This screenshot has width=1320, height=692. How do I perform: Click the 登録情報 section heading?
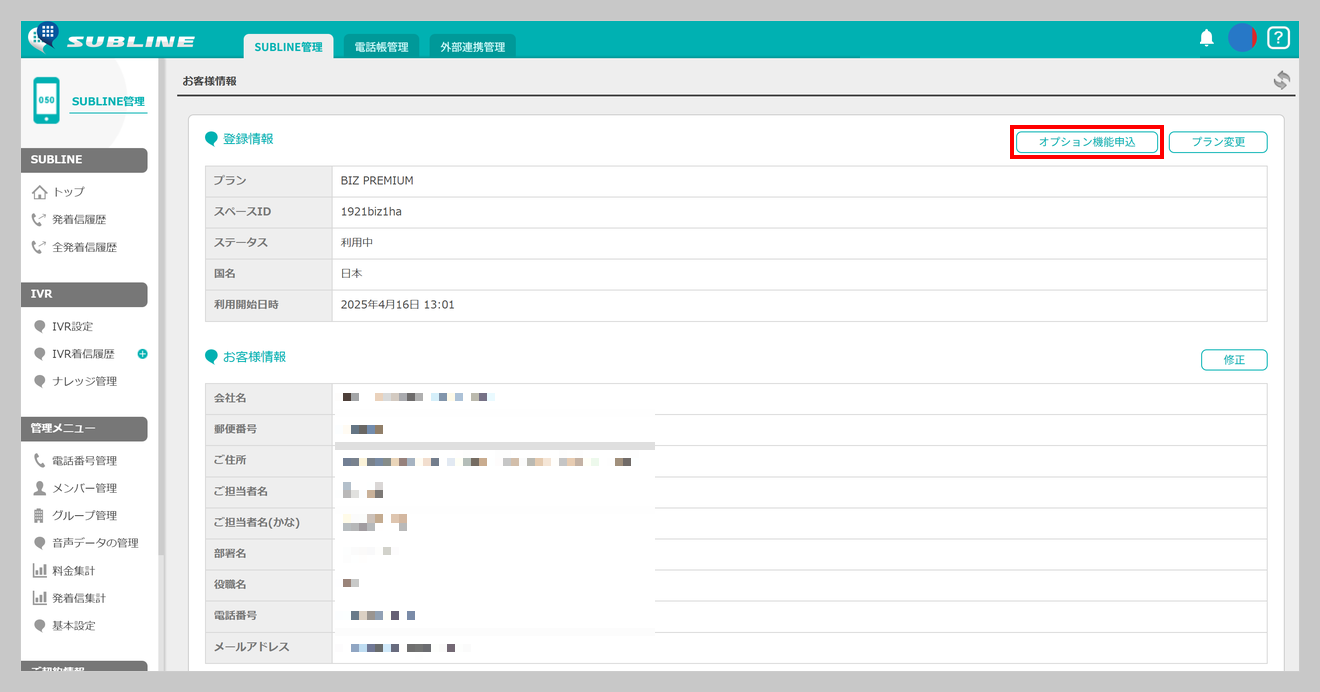(x=248, y=139)
